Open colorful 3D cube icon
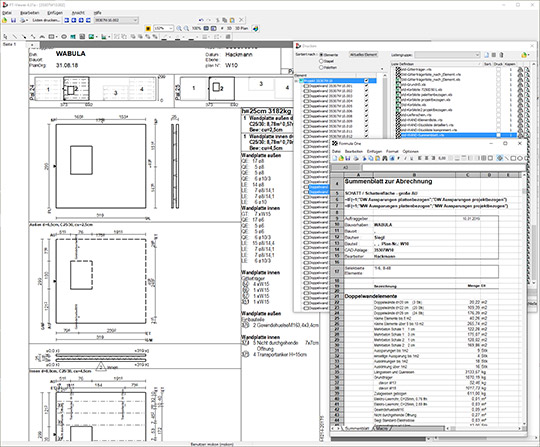The width and height of the screenshot is (540, 447). 256,29
